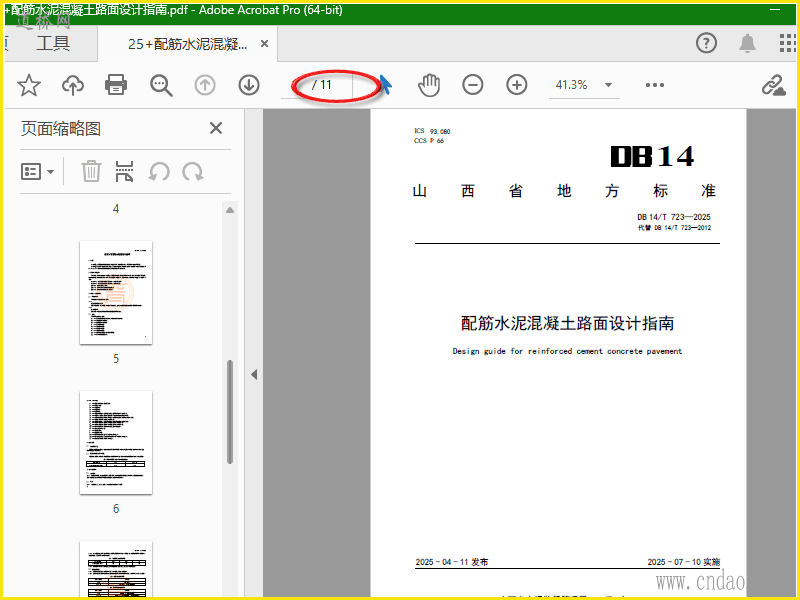Select the arrow selection tool
Screen dimensions: 800x600
[386, 84]
